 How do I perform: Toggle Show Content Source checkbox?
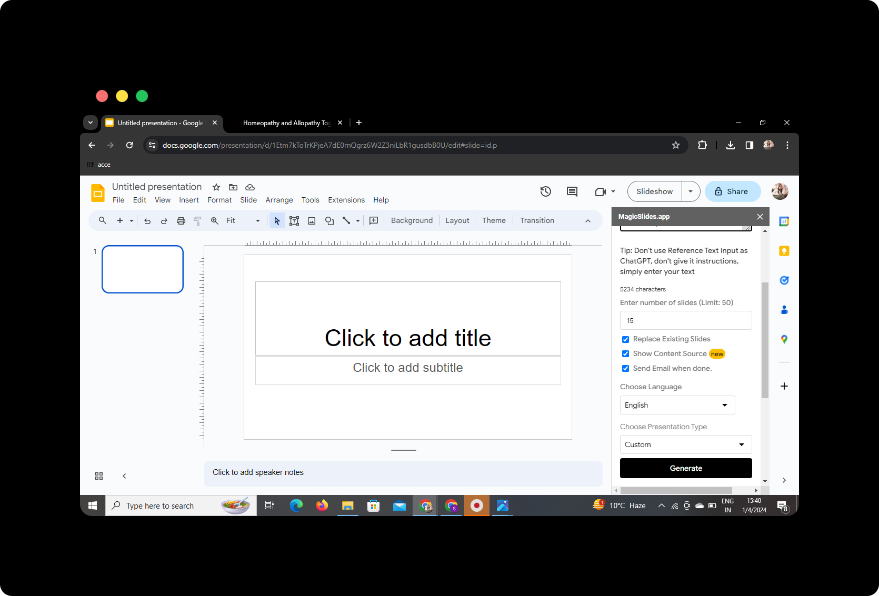(626, 354)
